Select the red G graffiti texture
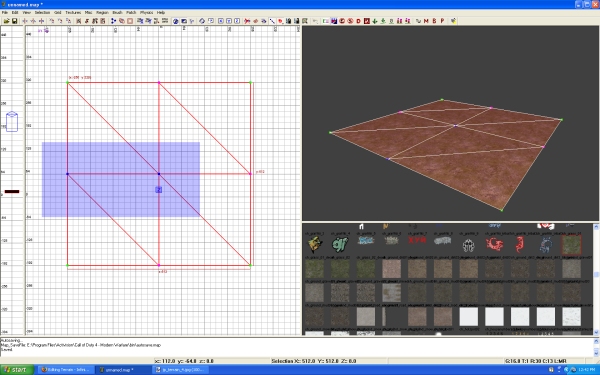This screenshot has height=375, width=600. click(494, 244)
